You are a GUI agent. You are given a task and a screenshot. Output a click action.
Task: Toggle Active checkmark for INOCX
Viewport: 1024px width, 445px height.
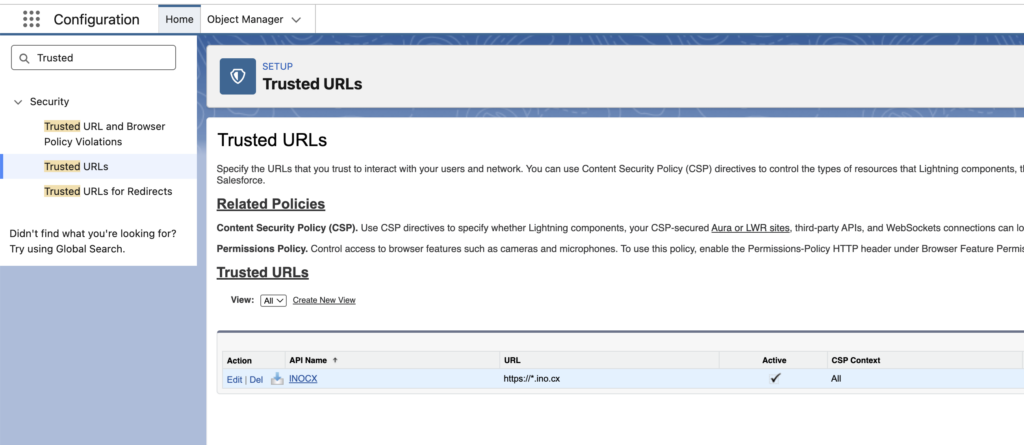(775, 379)
